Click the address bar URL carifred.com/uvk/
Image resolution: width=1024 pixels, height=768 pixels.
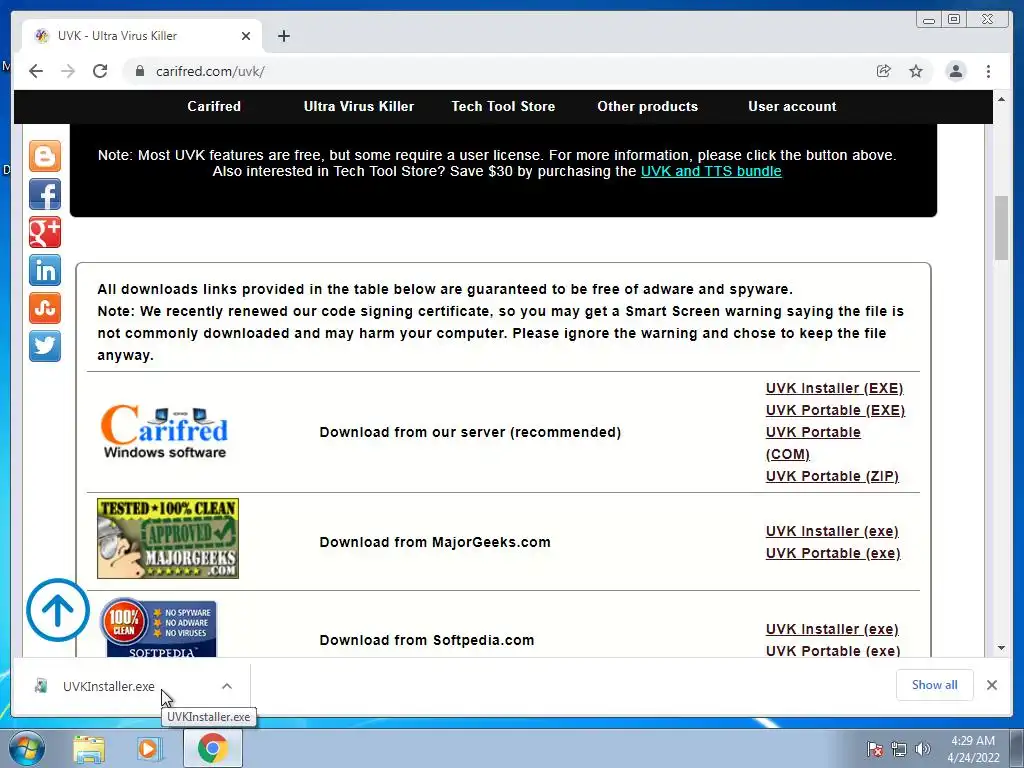click(210, 71)
